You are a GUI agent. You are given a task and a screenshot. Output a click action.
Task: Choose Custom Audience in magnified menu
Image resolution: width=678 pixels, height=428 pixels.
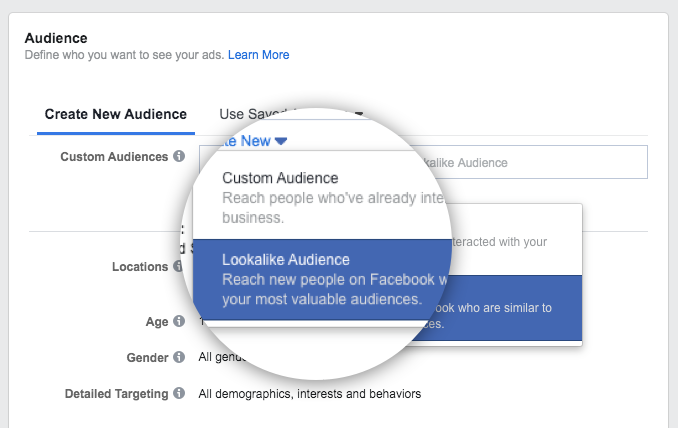click(320, 197)
